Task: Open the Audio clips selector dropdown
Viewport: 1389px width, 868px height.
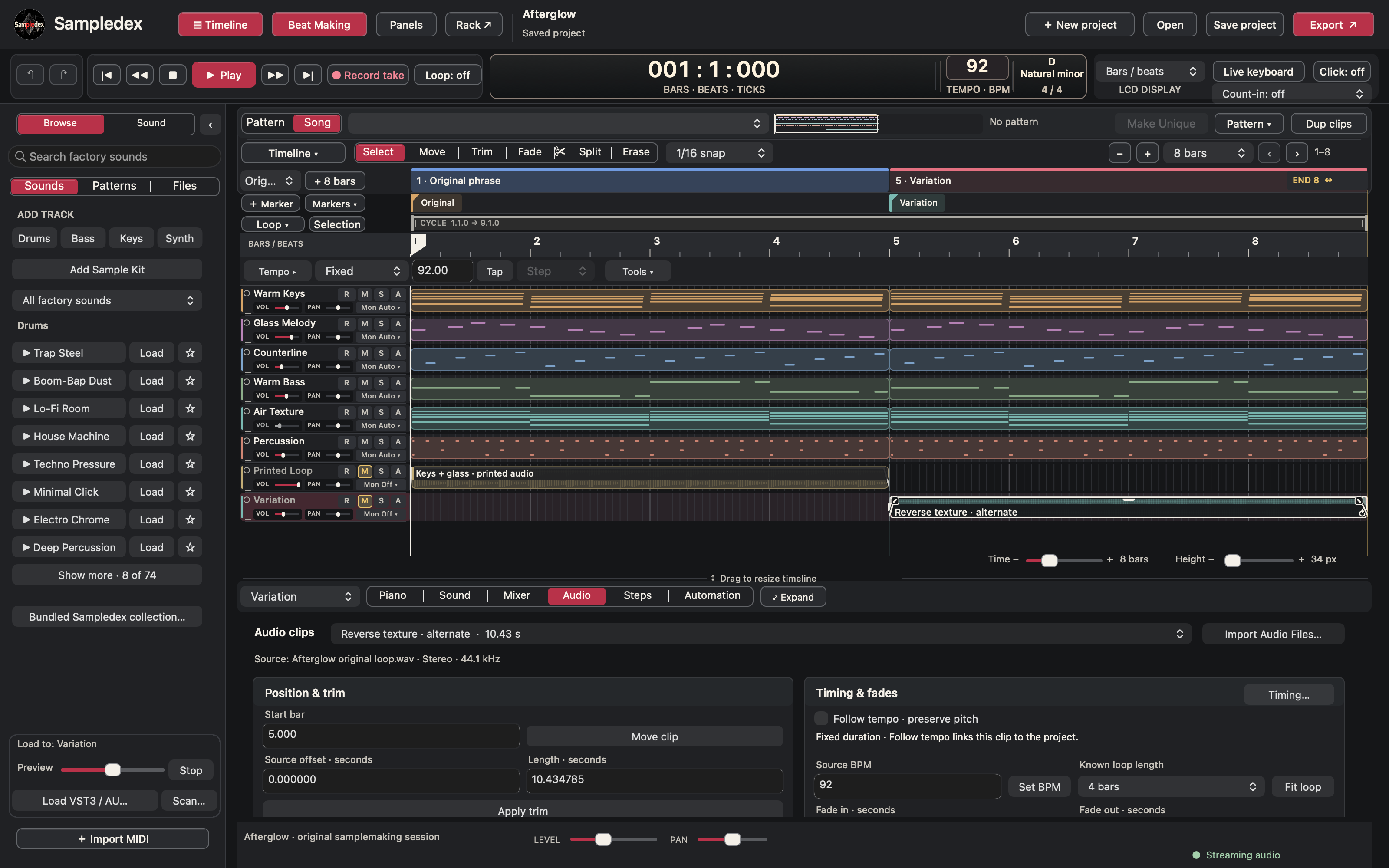Action: 761,634
